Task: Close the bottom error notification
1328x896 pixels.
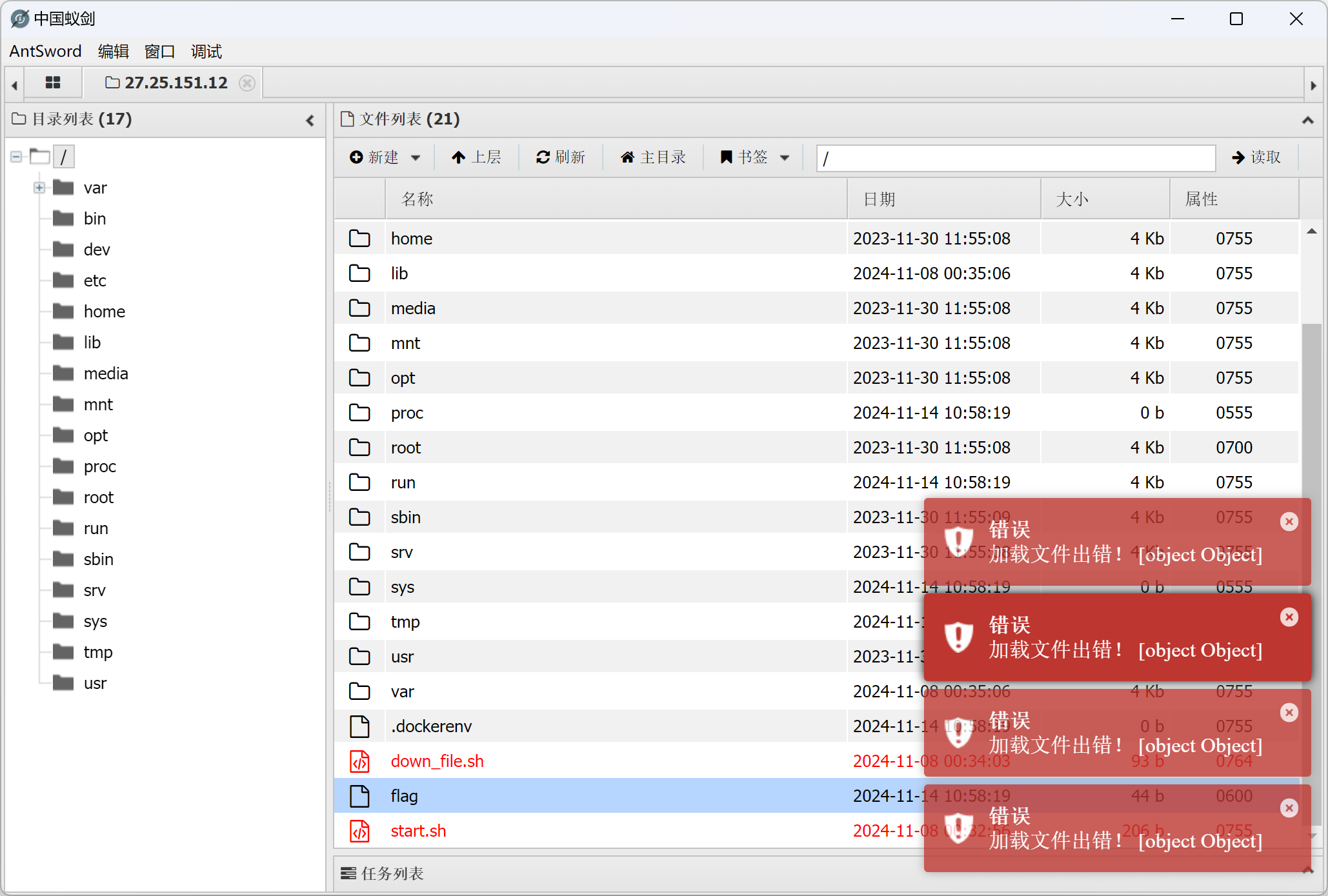Action: pos(1289,808)
